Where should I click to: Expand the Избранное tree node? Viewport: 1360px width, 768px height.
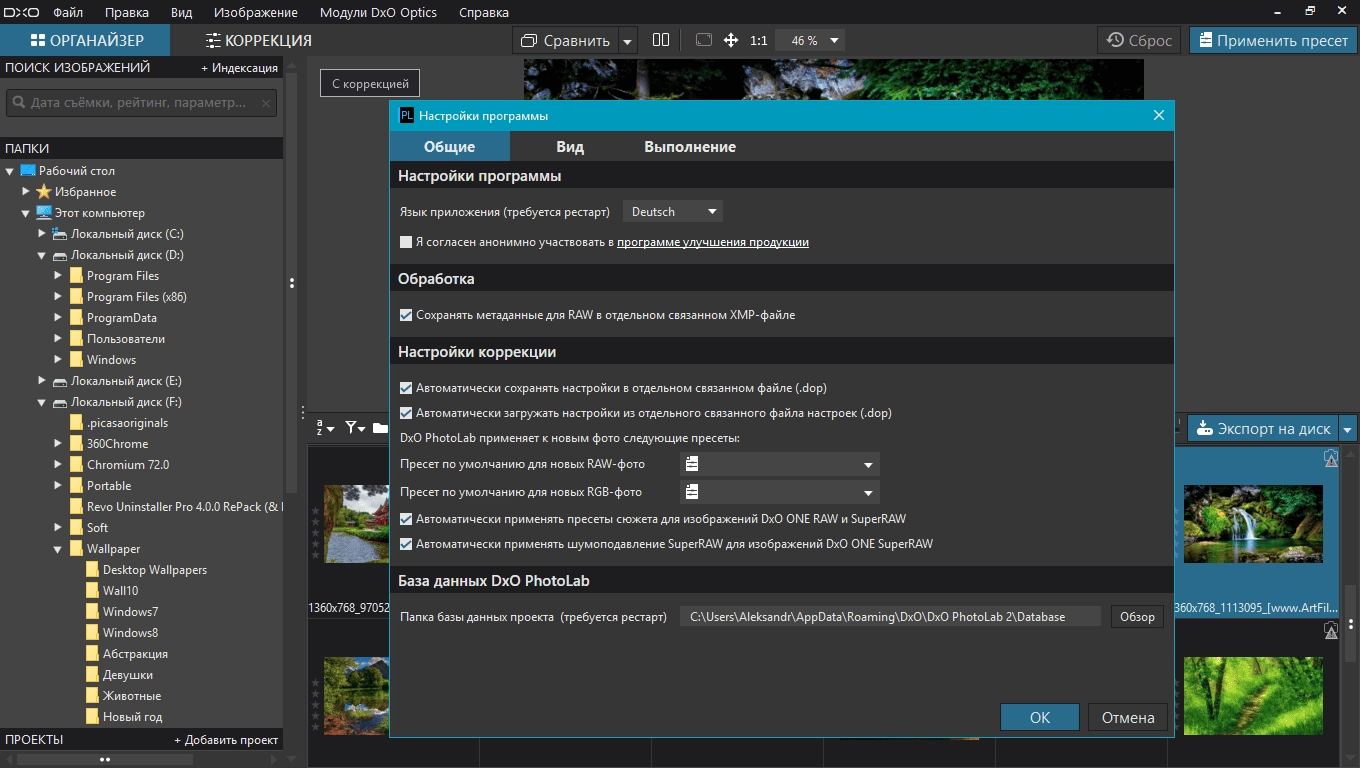26,191
